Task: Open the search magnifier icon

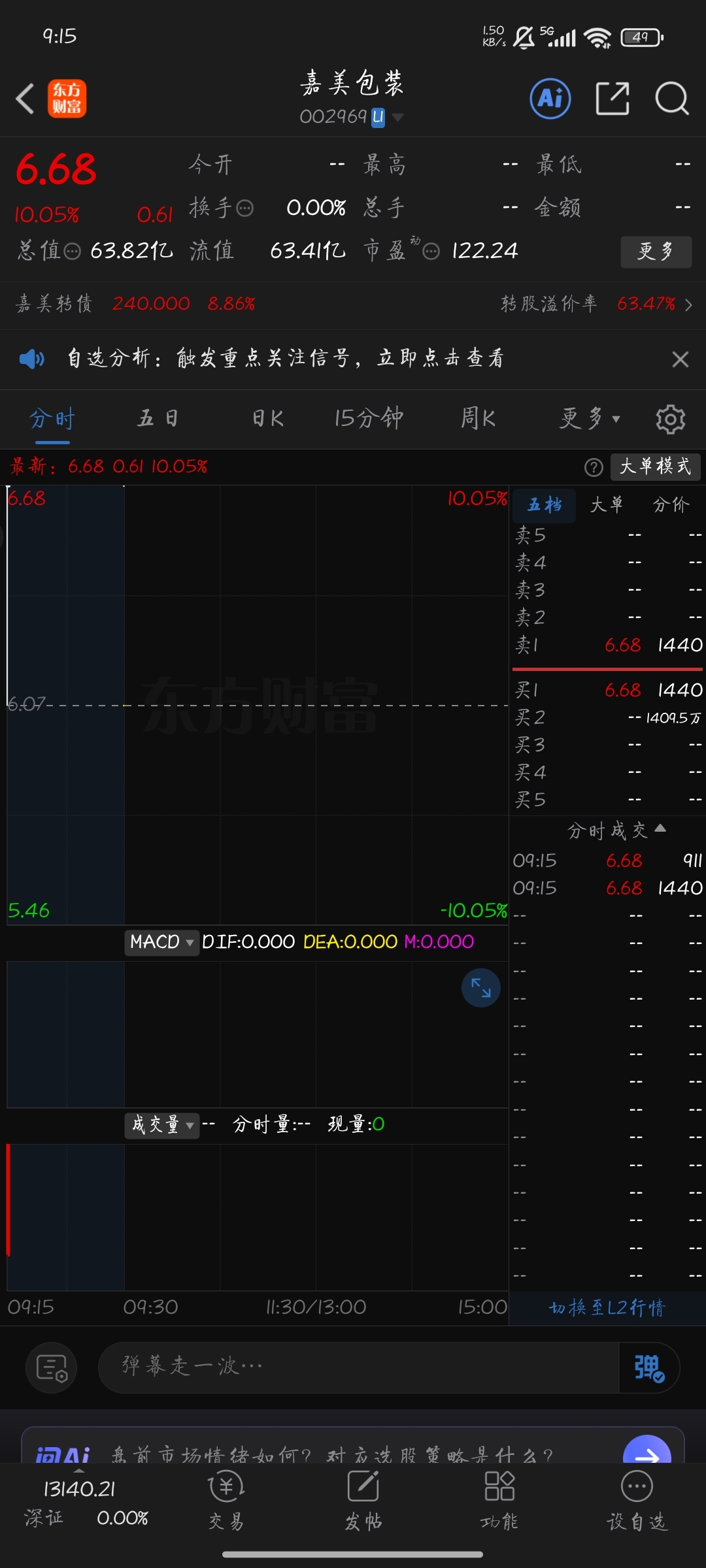Action: click(672, 99)
